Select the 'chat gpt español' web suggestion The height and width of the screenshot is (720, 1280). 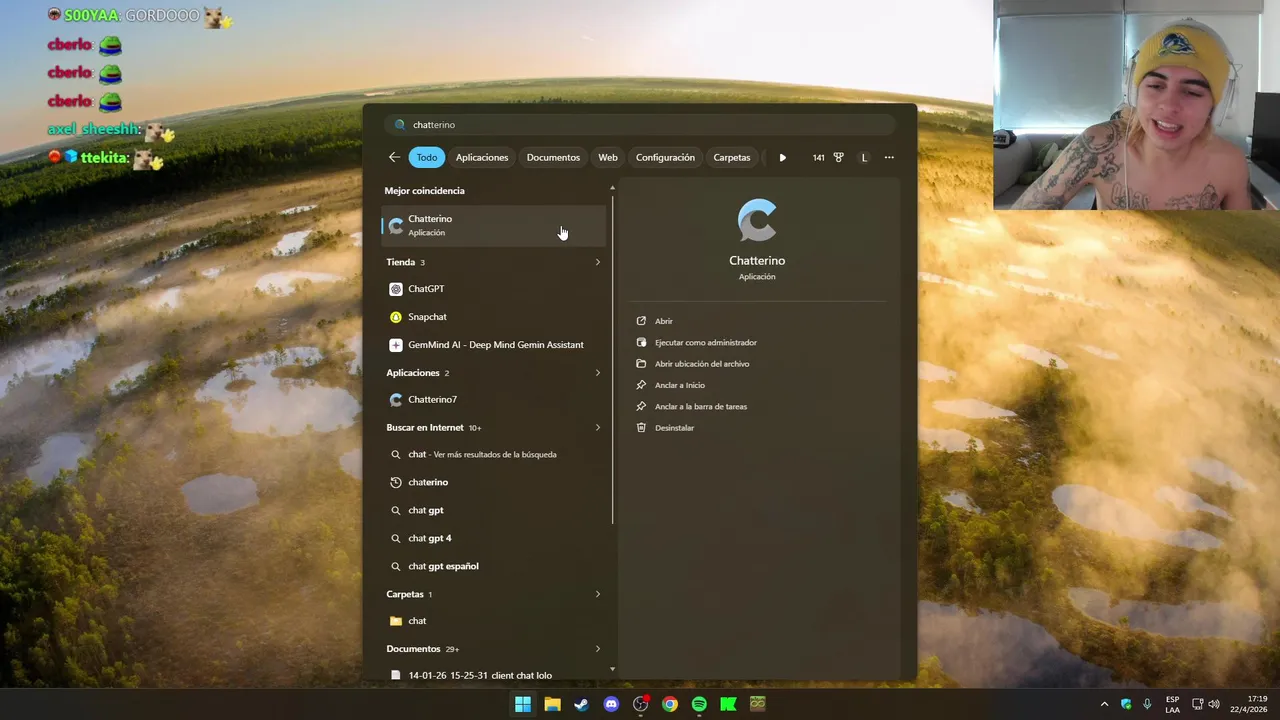[x=494, y=566]
